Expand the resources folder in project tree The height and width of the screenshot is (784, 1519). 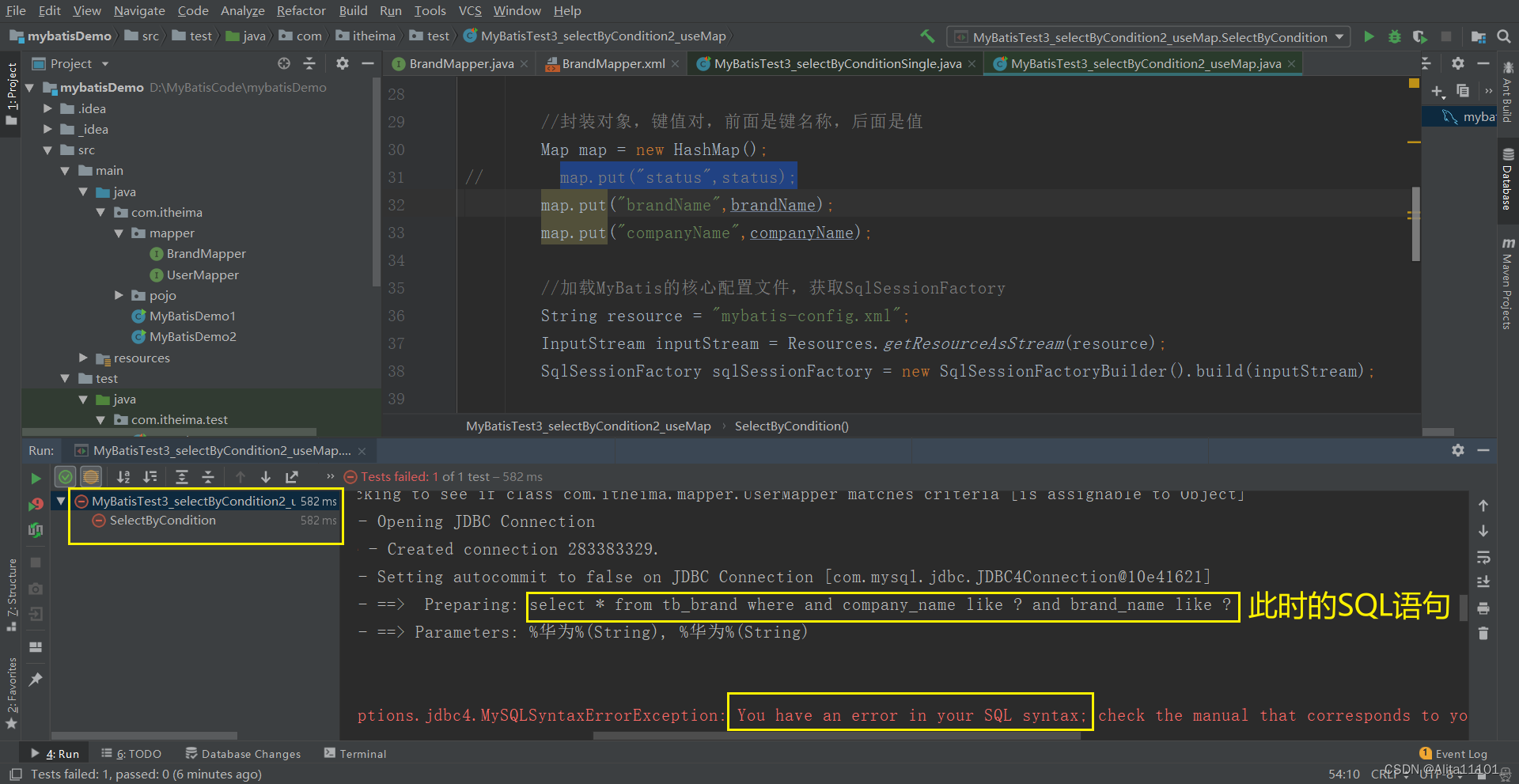tap(84, 358)
